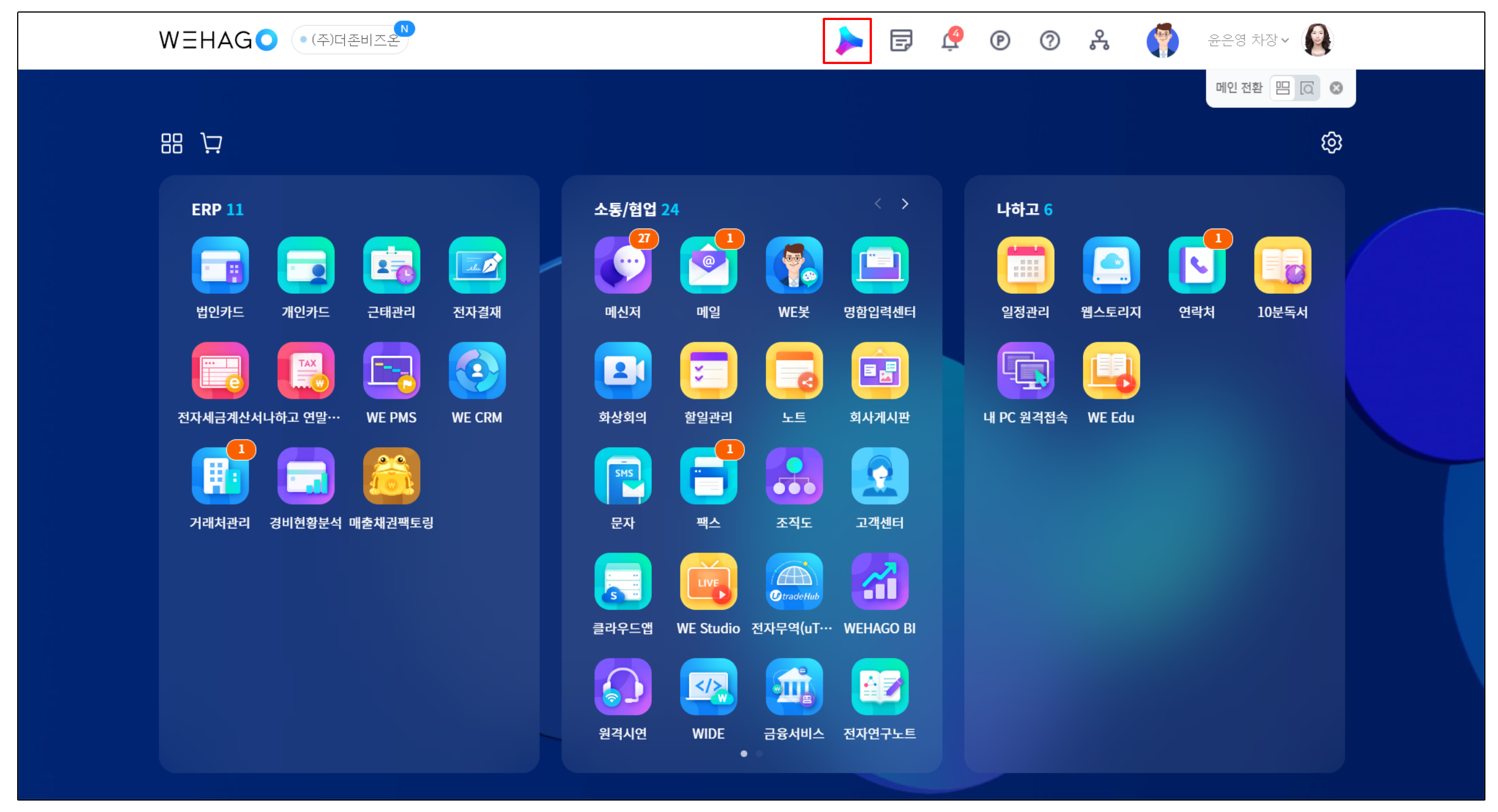
Task: Open the settings gear icon
Action: [x=1331, y=143]
